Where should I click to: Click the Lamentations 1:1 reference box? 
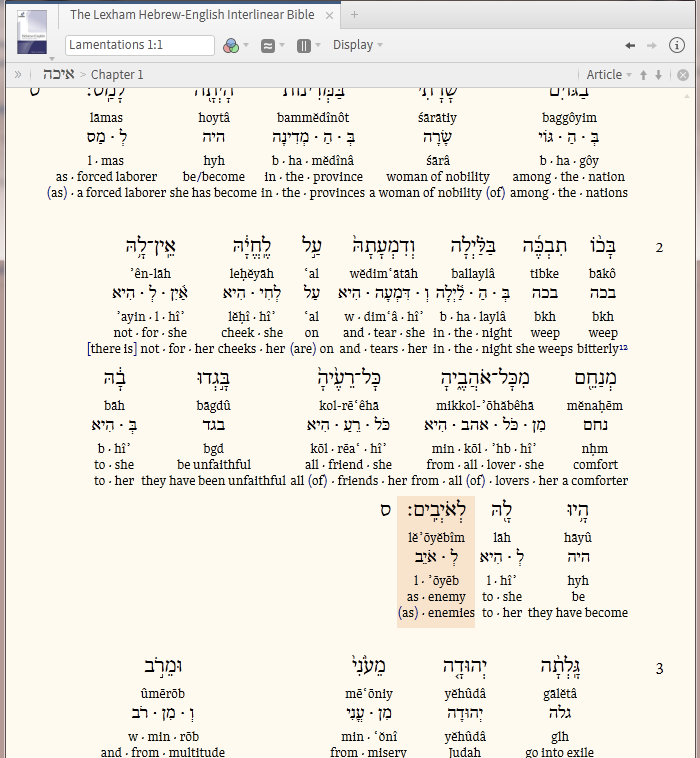140,45
